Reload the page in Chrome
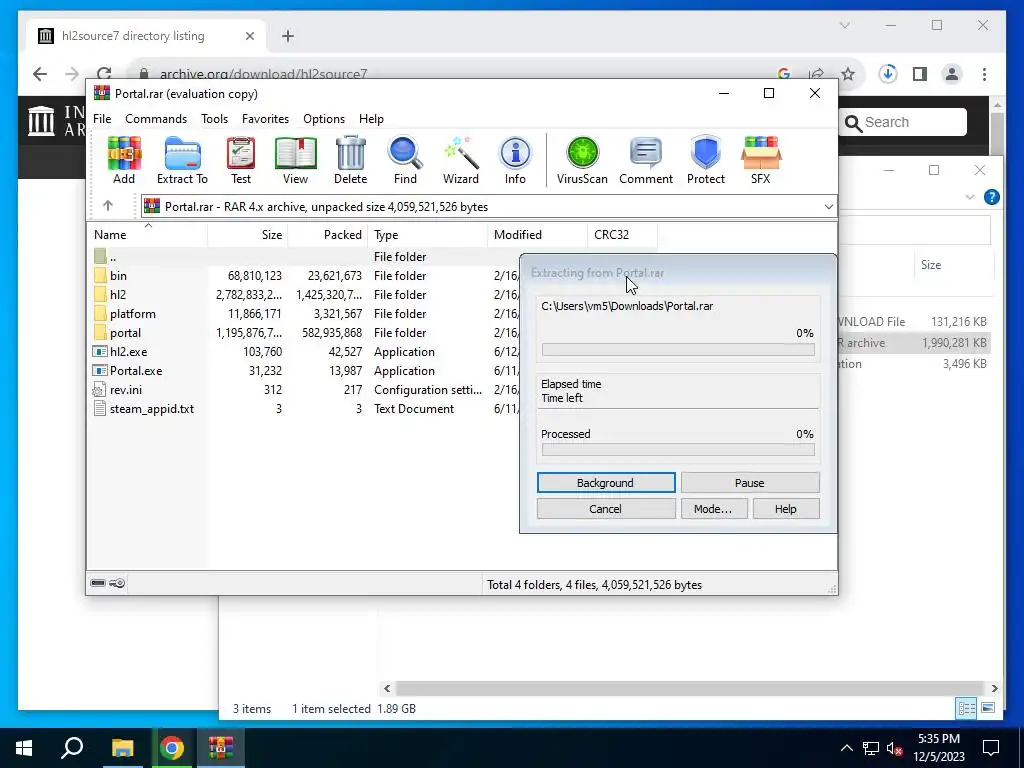This screenshot has height=768, width=1024. 104,74
